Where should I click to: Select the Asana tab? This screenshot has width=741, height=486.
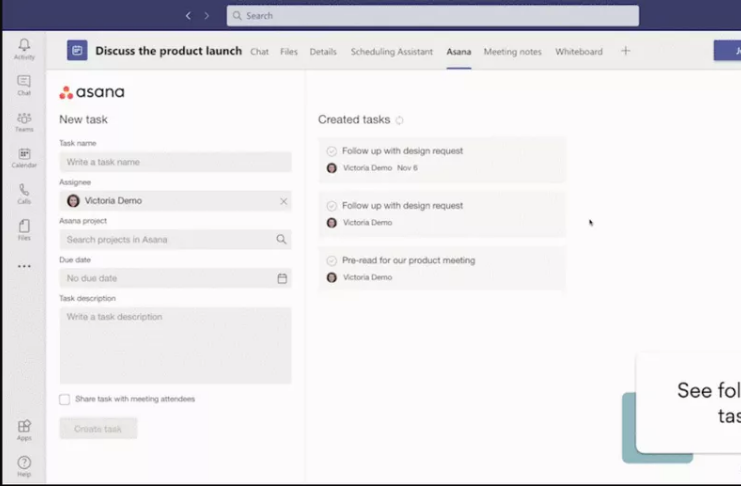pos(459,52)
